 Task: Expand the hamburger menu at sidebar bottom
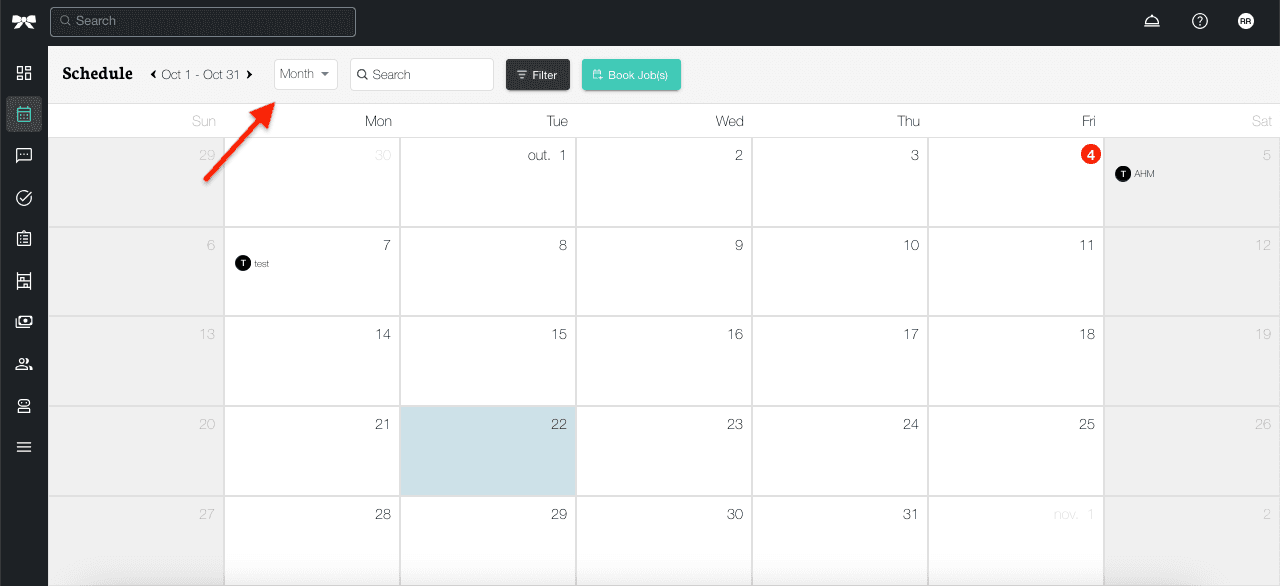click(x=24, y=446)
